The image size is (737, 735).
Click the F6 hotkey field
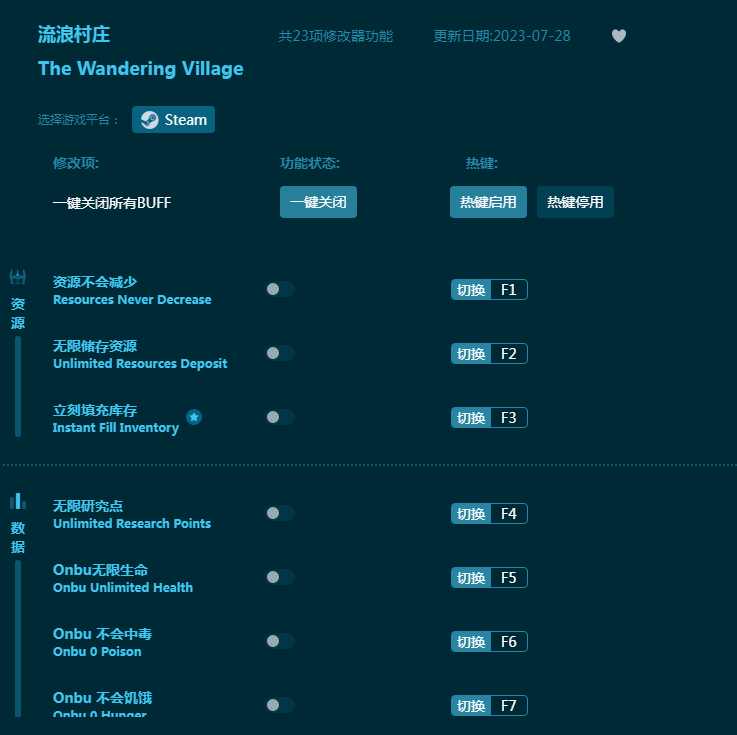pos(509,641)
